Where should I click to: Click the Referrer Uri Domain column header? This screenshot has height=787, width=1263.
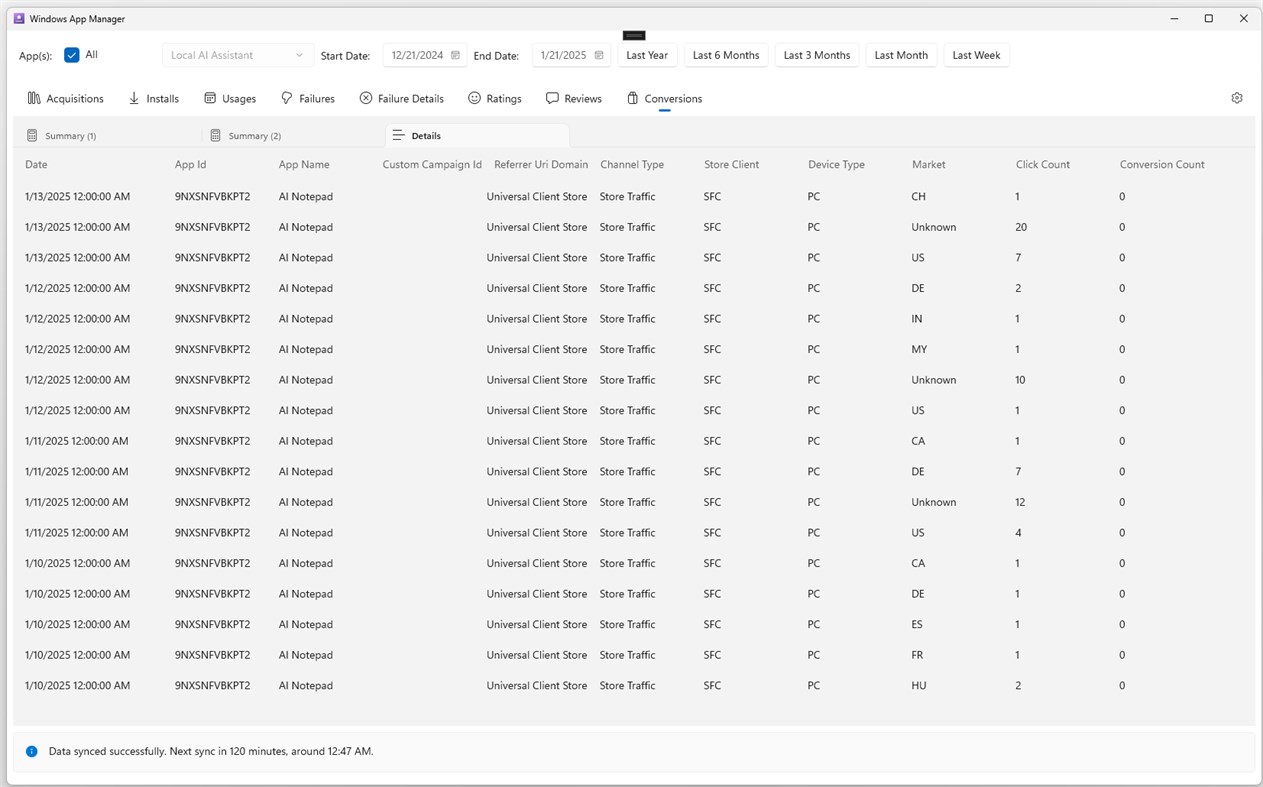pyautogui.click(x=541, y=164)
